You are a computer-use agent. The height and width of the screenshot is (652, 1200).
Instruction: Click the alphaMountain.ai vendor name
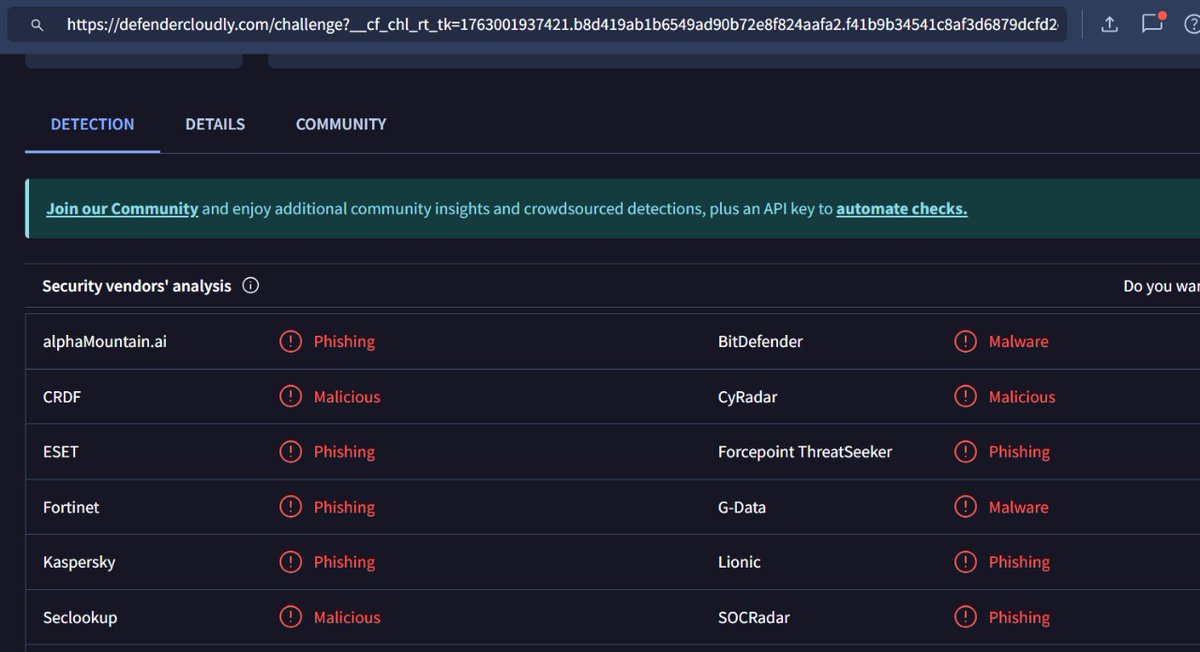pos(105,342)
